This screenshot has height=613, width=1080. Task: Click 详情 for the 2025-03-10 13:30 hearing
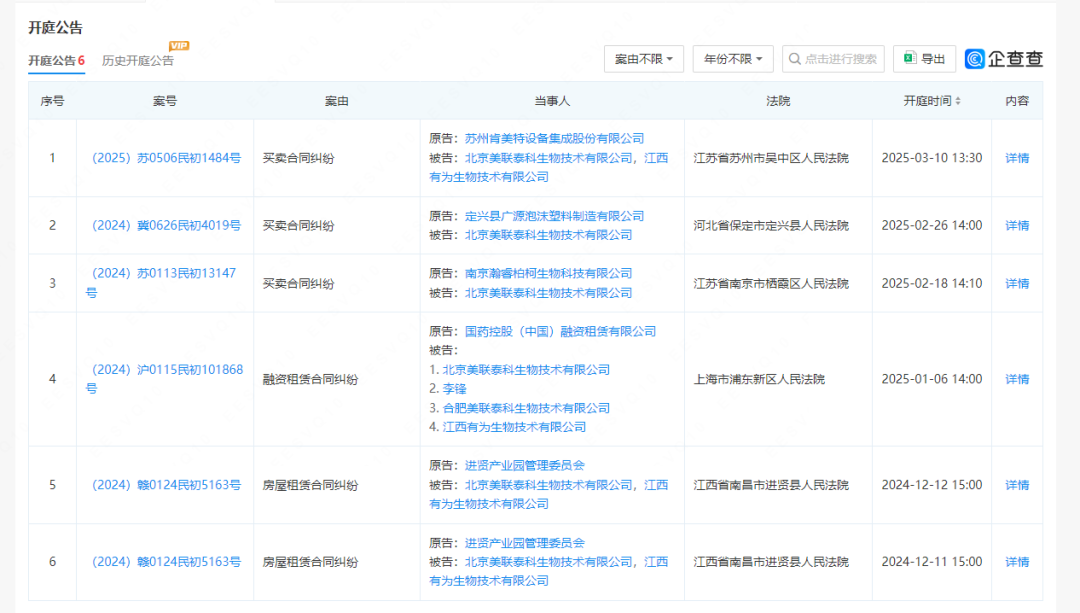1017,158
